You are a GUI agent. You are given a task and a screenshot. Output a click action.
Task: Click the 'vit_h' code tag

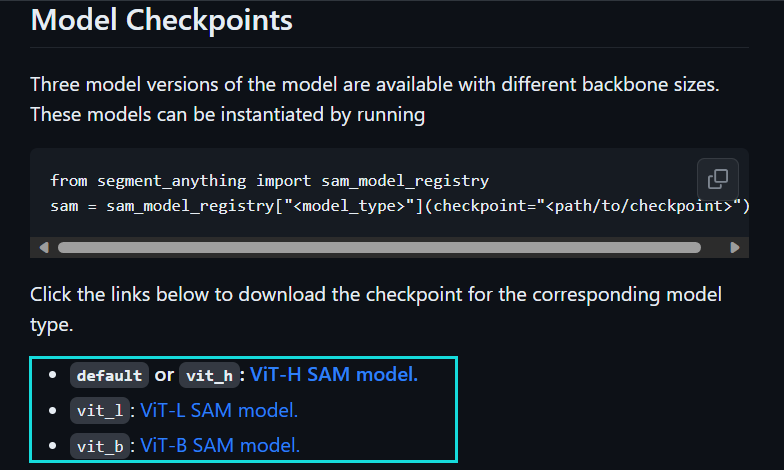[x=208, y=376]
